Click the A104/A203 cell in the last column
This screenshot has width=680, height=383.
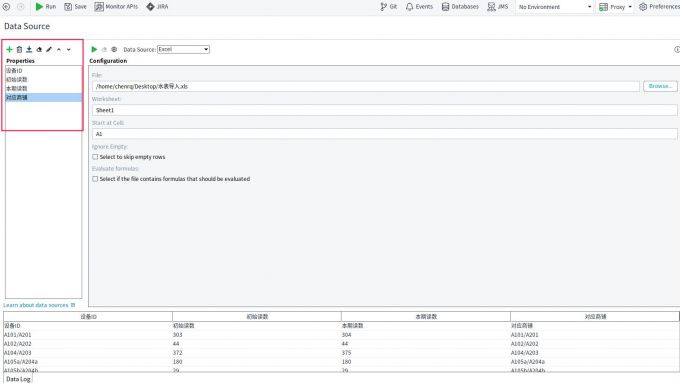pos(595,353)
